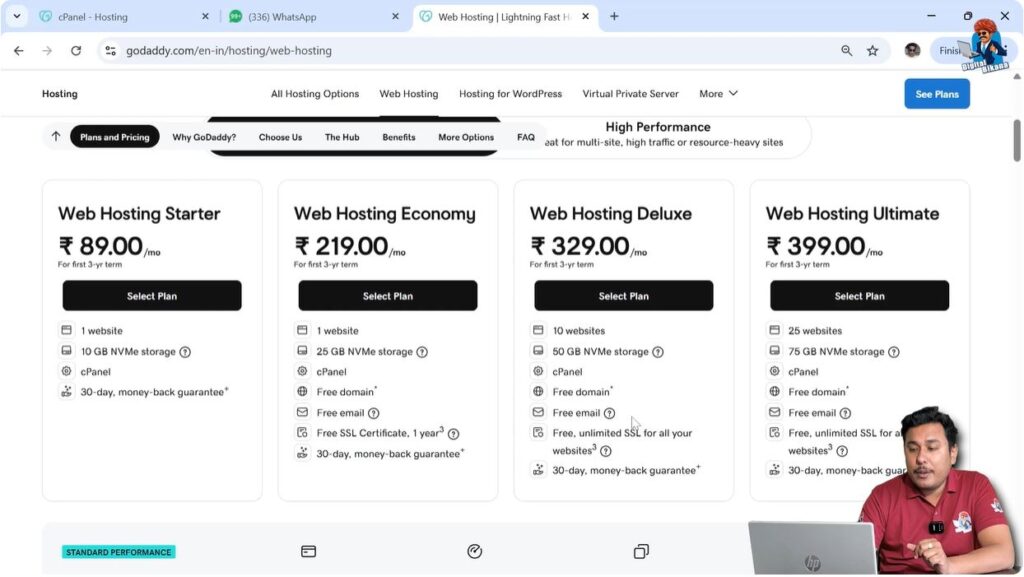Click 10 websites in Deluxe plan
The width and height of the screenshot is (1024, 577).
(579, 331)
